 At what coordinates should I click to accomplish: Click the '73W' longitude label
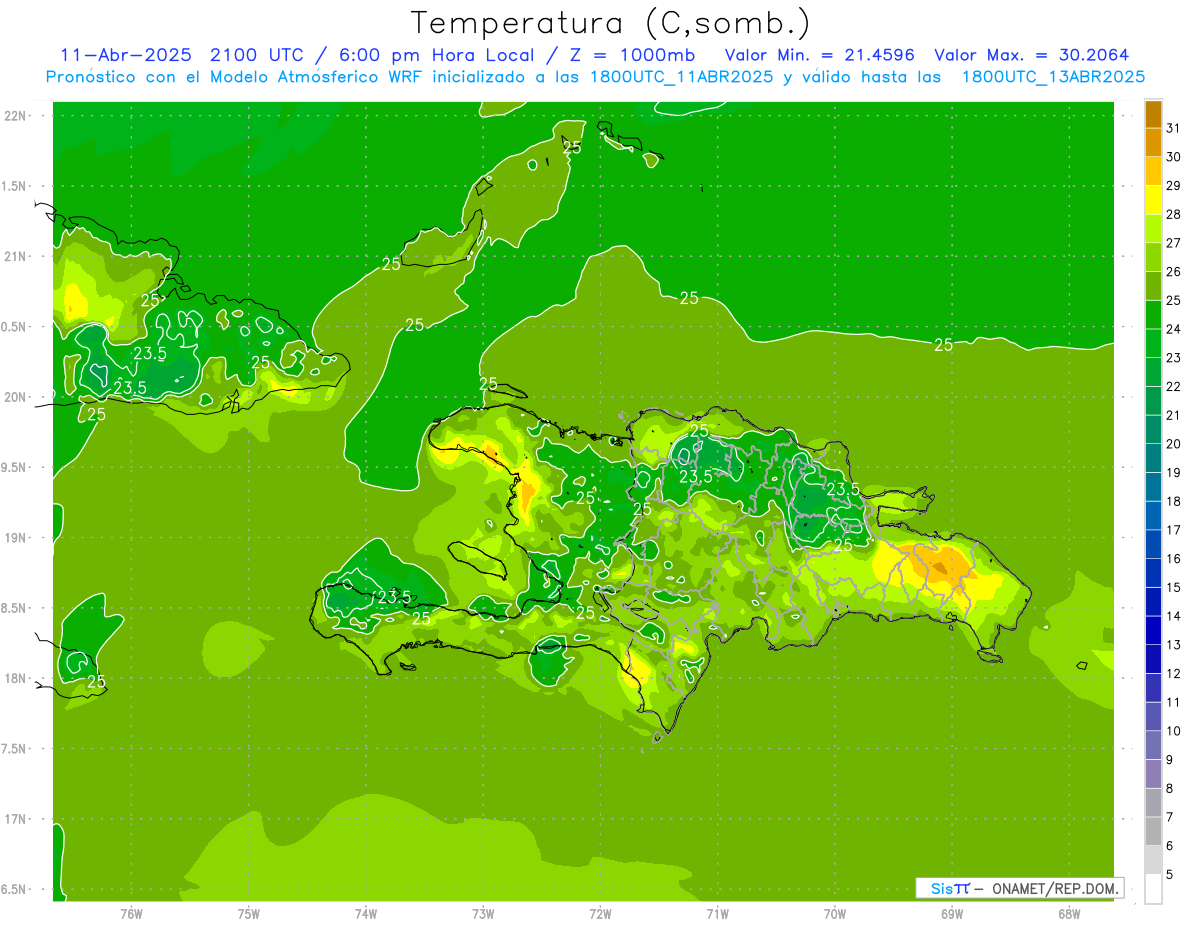[x=483, y=914]
